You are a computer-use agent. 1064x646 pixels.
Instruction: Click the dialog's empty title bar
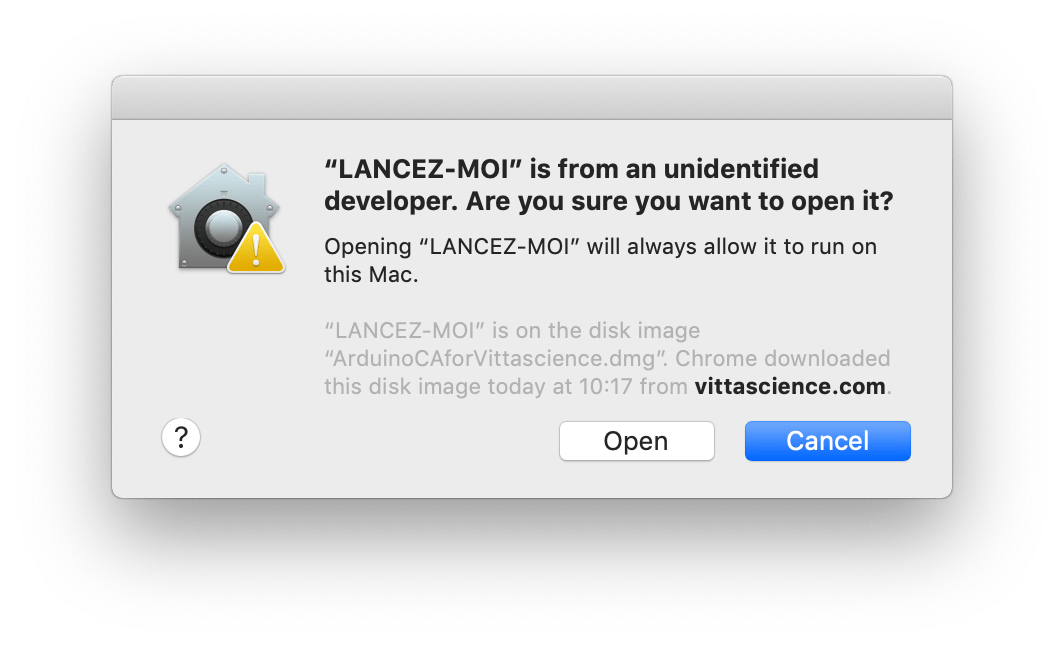pyautogui.click(x=531, y=98)
